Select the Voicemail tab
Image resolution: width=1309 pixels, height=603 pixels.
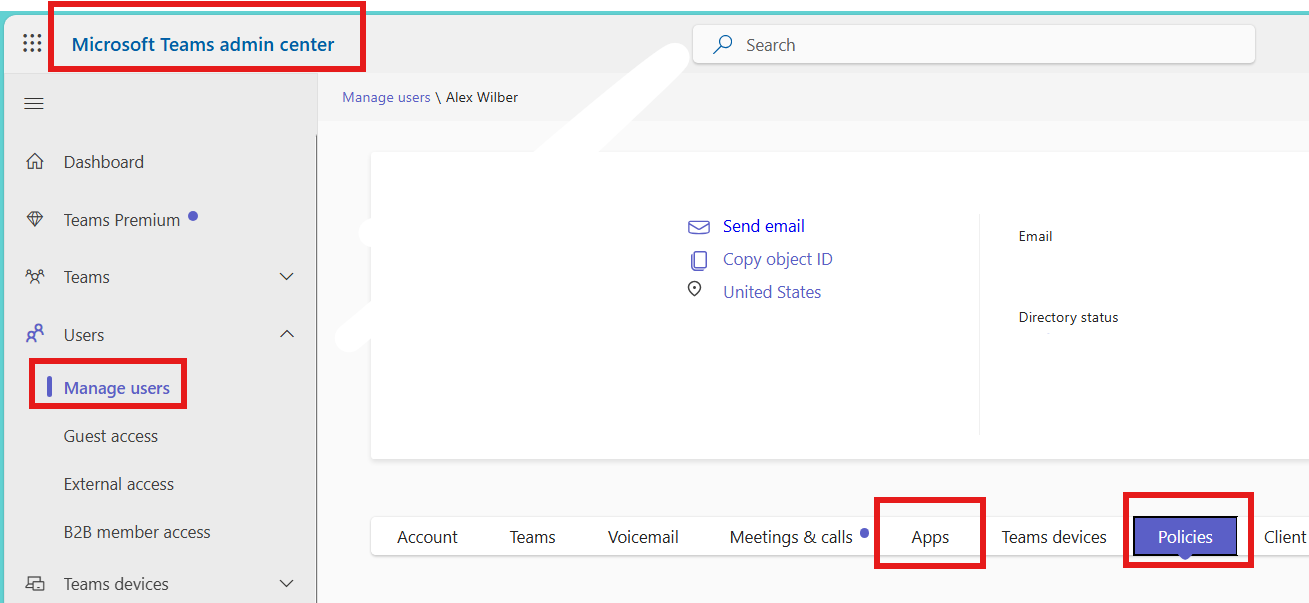click(x=643, y=537)
